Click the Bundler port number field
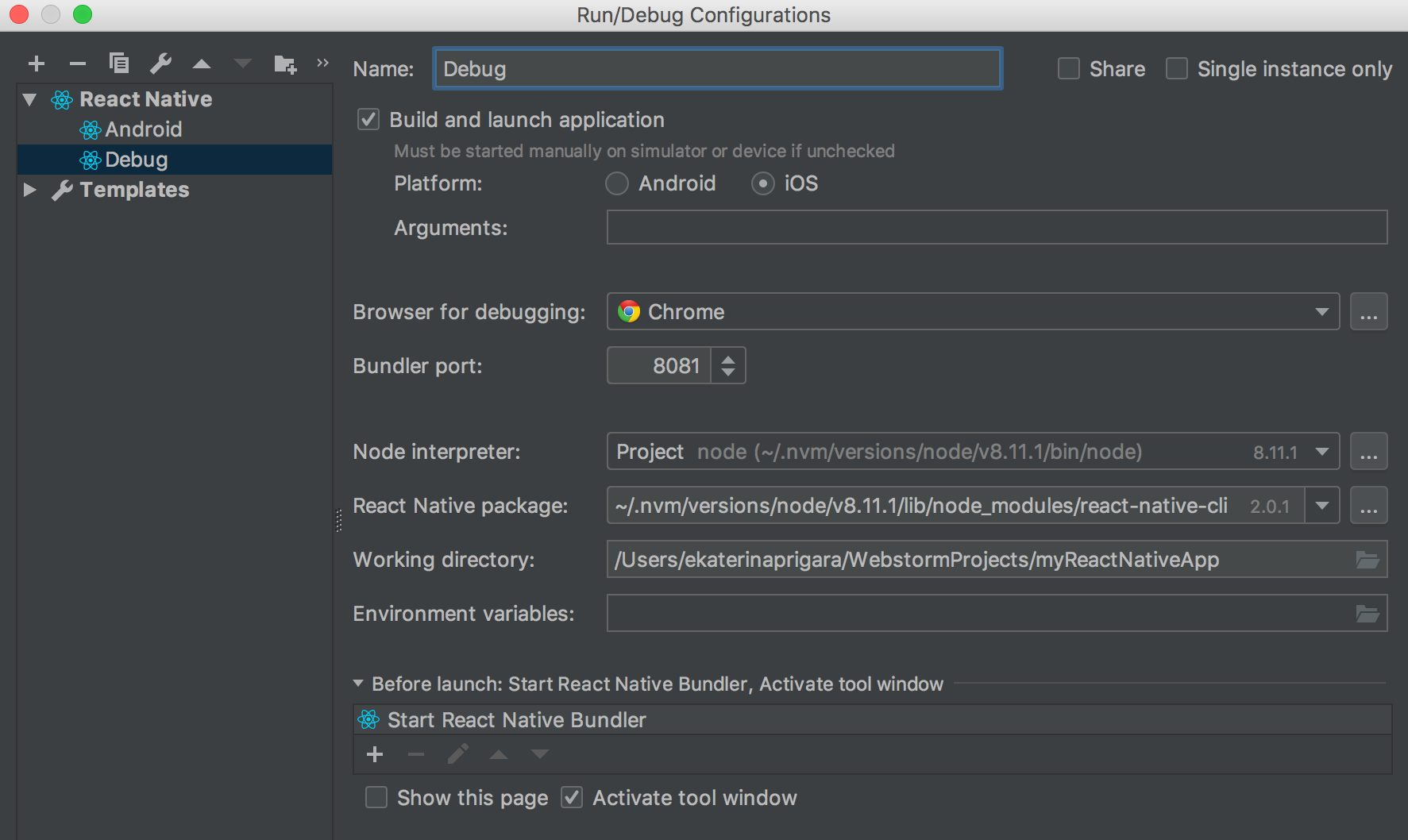This screenshot has width=1408, height=840. pyautogui.click(x=658, y=365)
